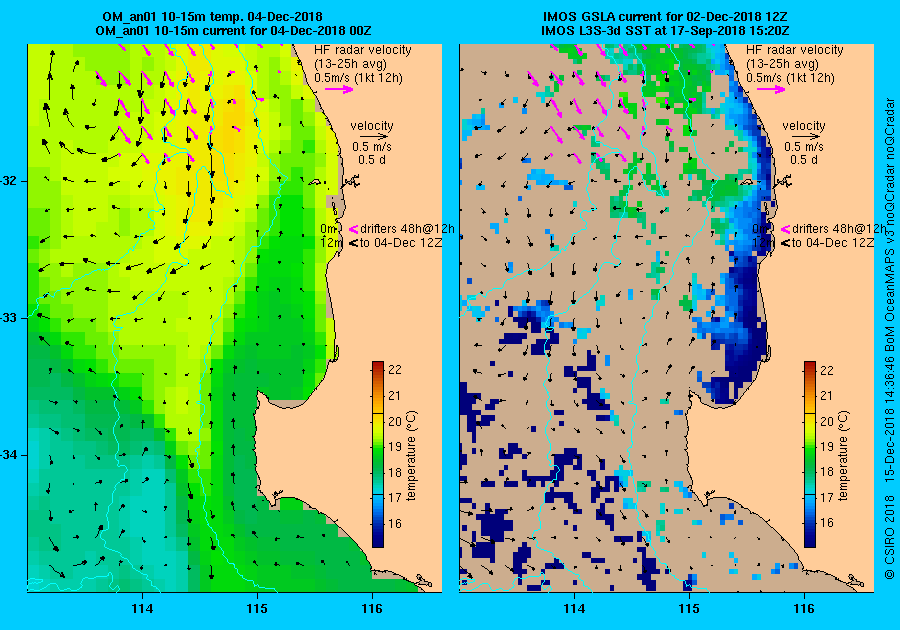Screen dimensions: 900x630
Task: Click the '20' tick label on left colour bar
Action: click(395, 421)
